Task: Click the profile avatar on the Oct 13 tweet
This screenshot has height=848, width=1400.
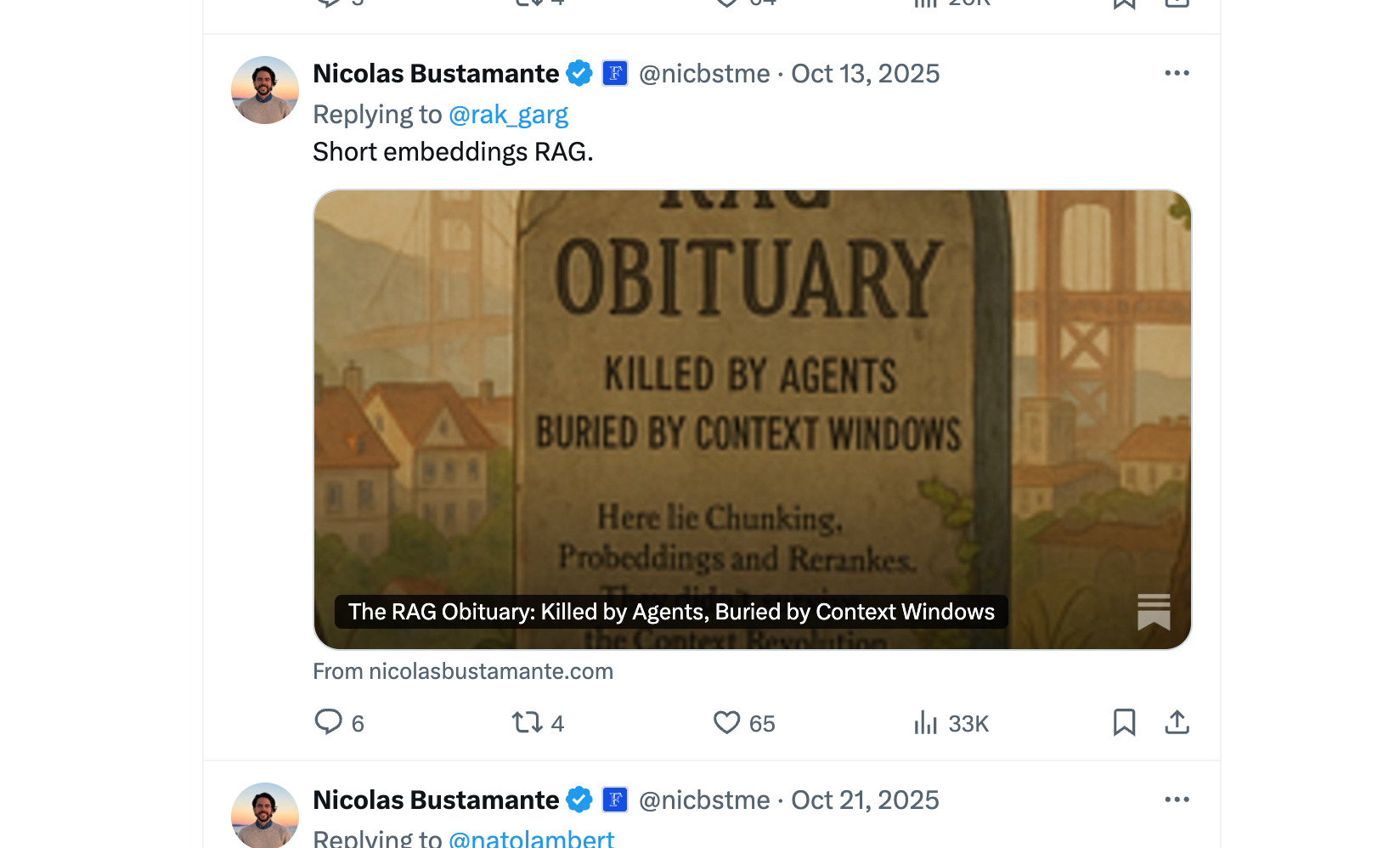Action: pyautogui.click(x=265, y=90)
